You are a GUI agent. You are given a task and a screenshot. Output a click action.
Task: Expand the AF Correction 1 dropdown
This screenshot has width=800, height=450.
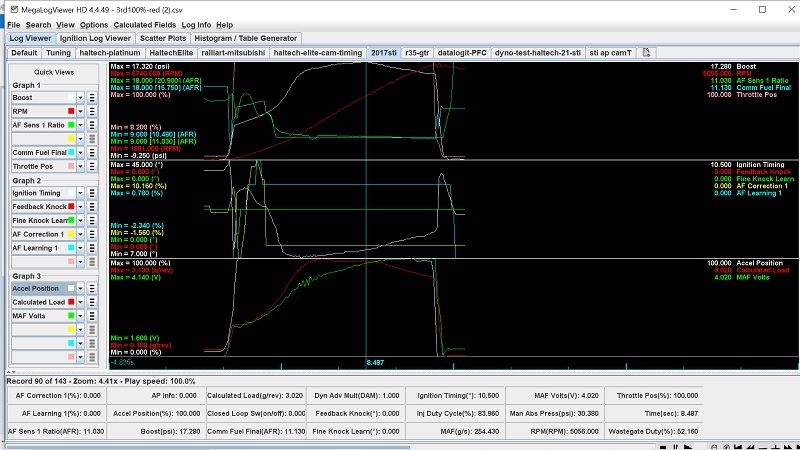80,234
